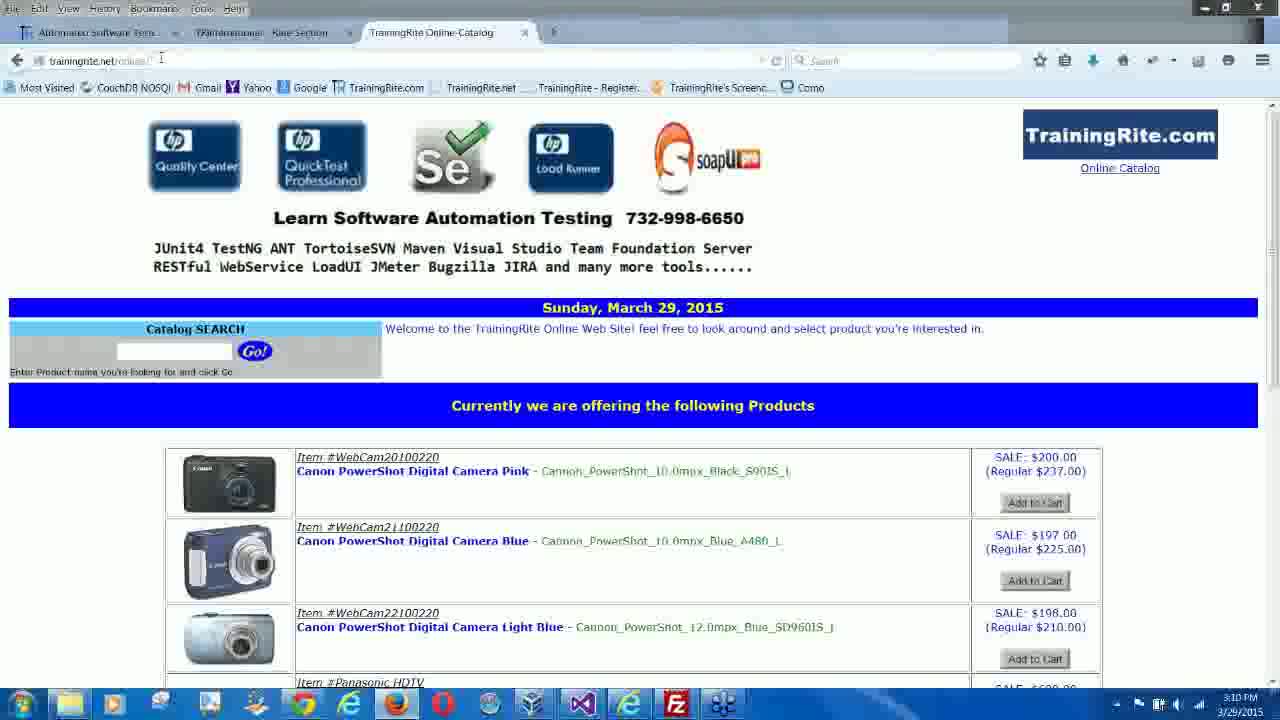Open the History menu
1280x720 pixels.
[x=105, y=8]
